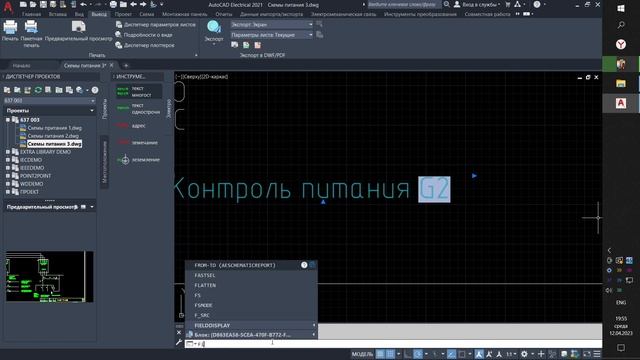Expand the EXTRA LIBRARY DEMO project
The height and width of the screenshot is (360, 640).
tap(8, 152)
